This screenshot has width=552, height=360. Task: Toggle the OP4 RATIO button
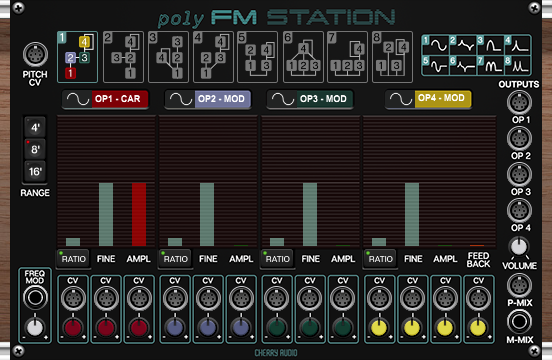[x=380, y=259]
